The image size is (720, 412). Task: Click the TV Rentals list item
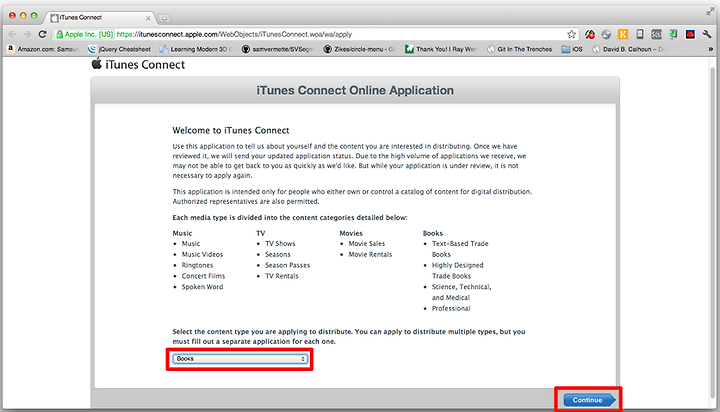pyautogui.click(x=281, y=276)
